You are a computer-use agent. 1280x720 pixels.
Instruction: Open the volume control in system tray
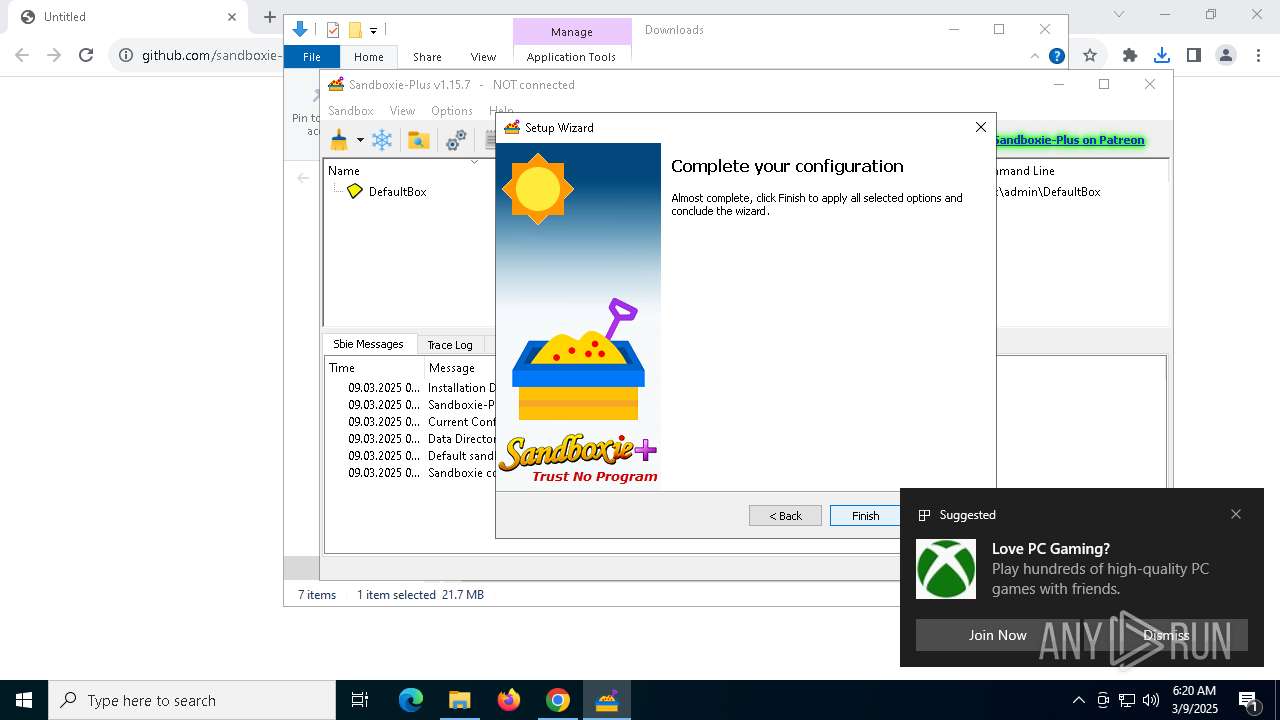[1151, 700]
